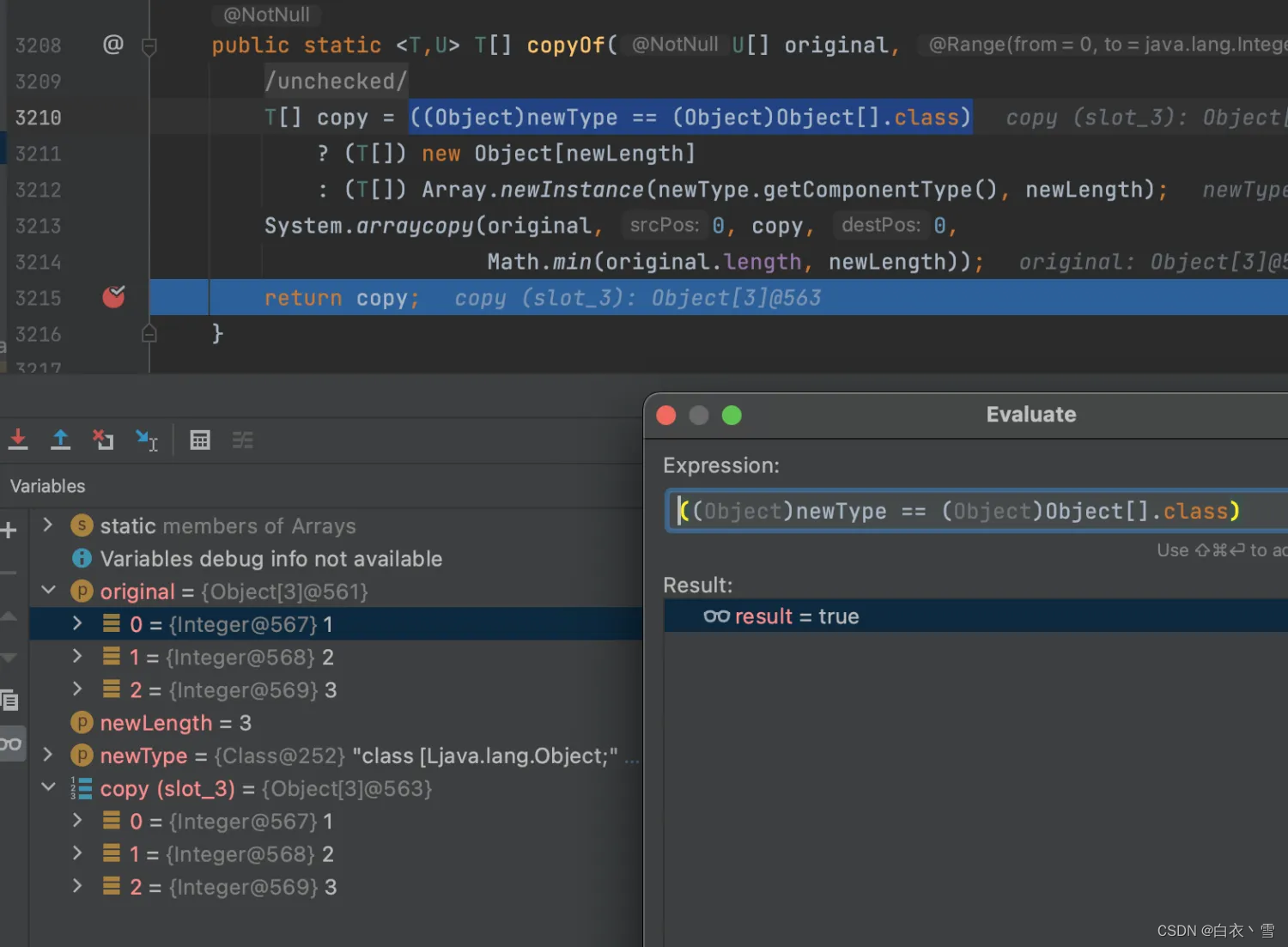This screenshot has width=1288, height=947.
Task: Click the Run to Cursor icon
Action: point(147,440)
